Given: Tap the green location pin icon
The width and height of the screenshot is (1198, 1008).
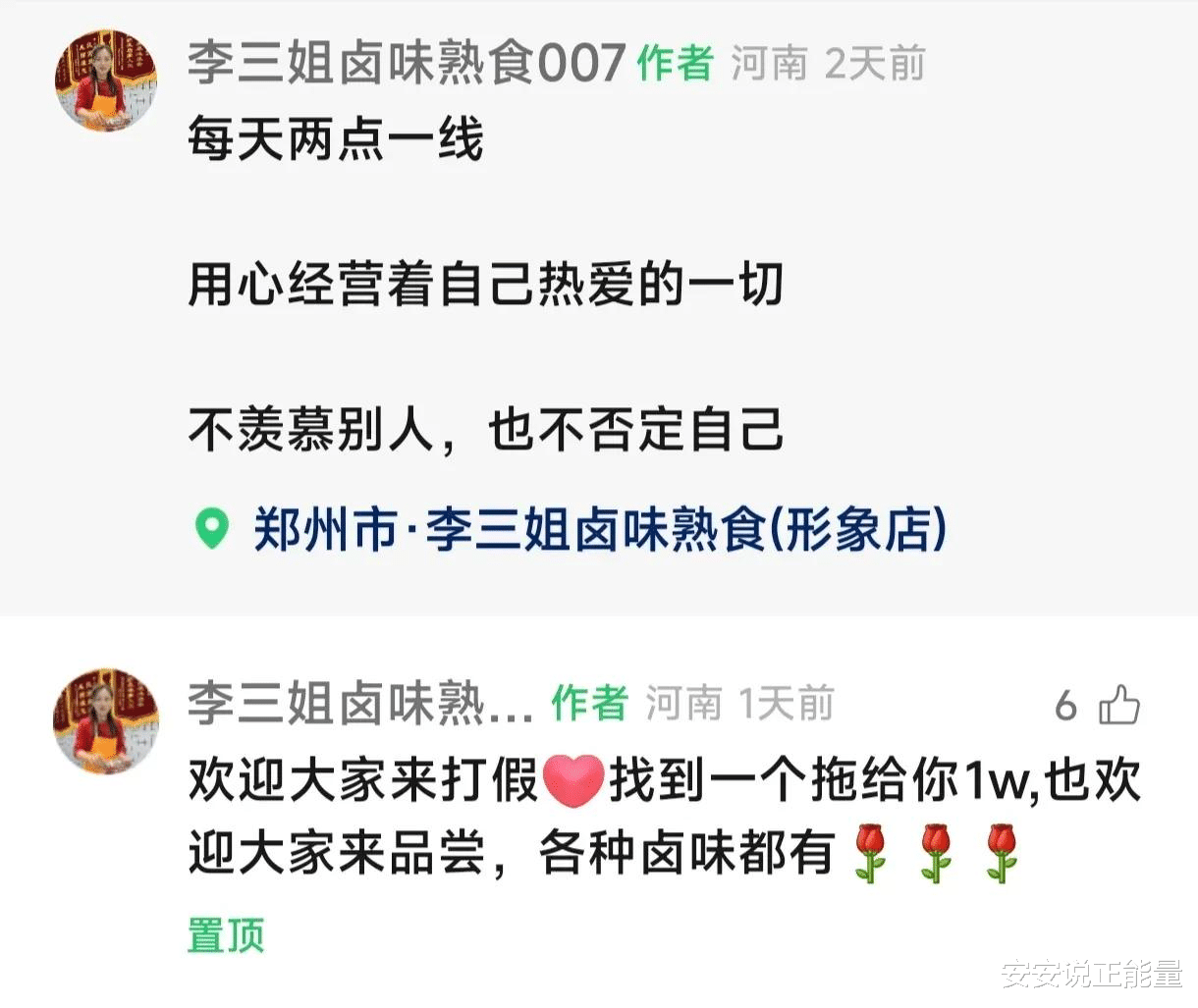Looking at the screenshot, I should pyautogui.click(x=211, y=529).
